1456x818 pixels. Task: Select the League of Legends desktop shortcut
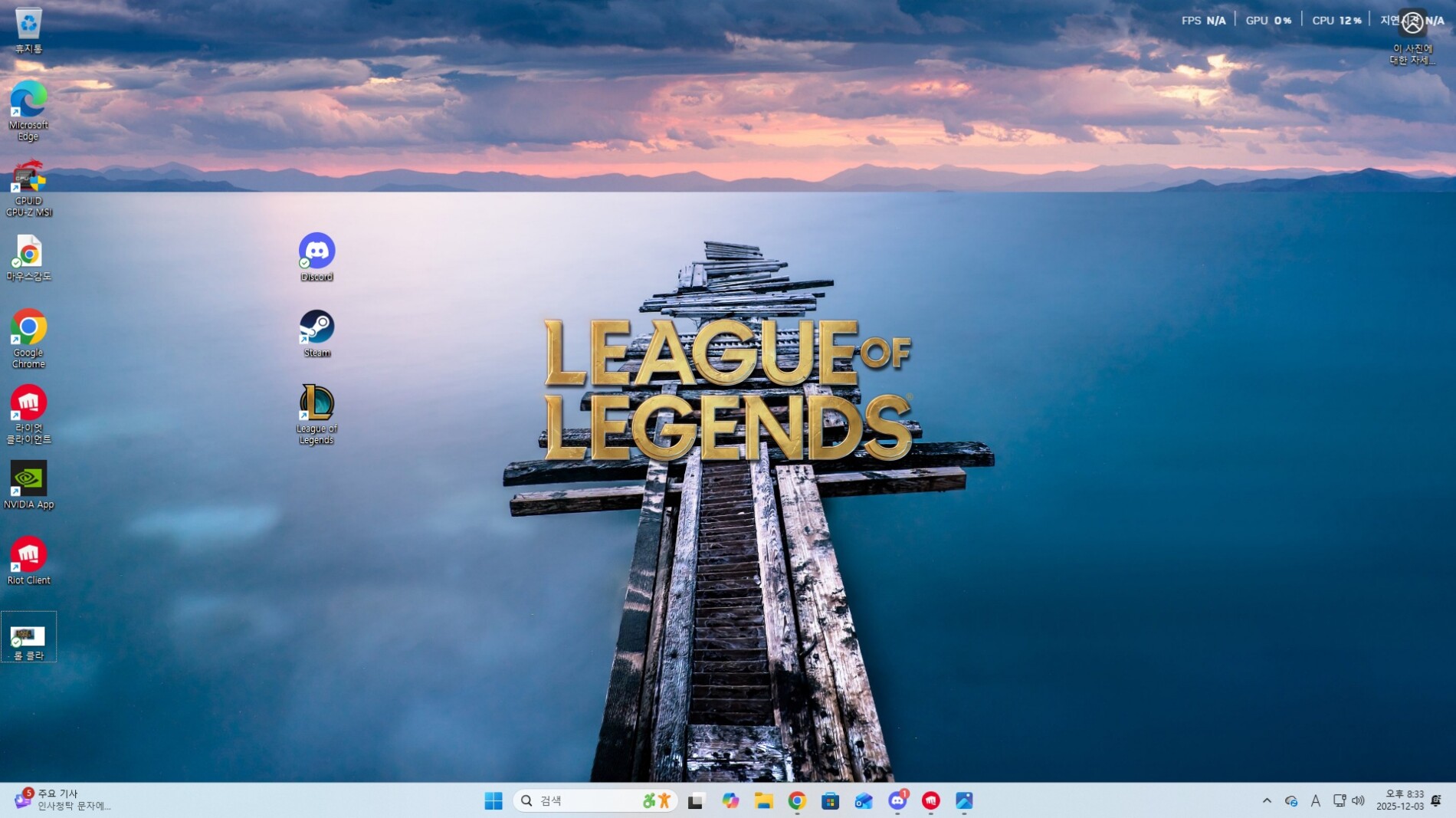(316, 405)
